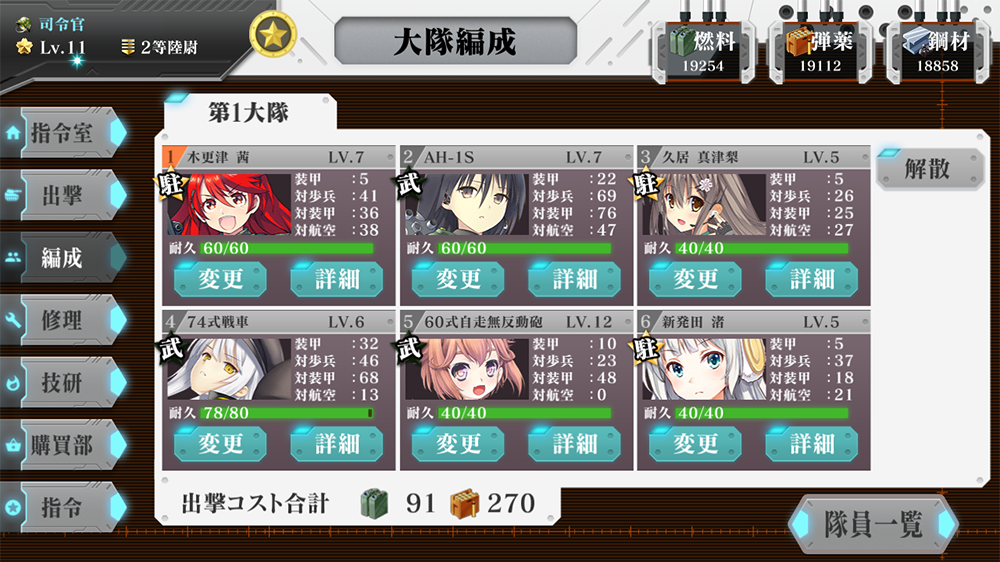Open the 隊員一覧 member list

pyautogui.click(x=873, y=524)
